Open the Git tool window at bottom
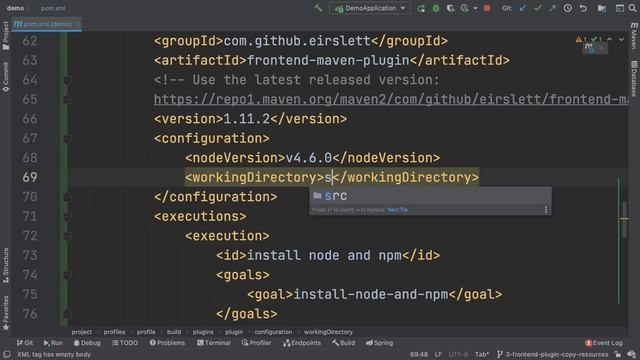The image size is (640, 360). 24,343
